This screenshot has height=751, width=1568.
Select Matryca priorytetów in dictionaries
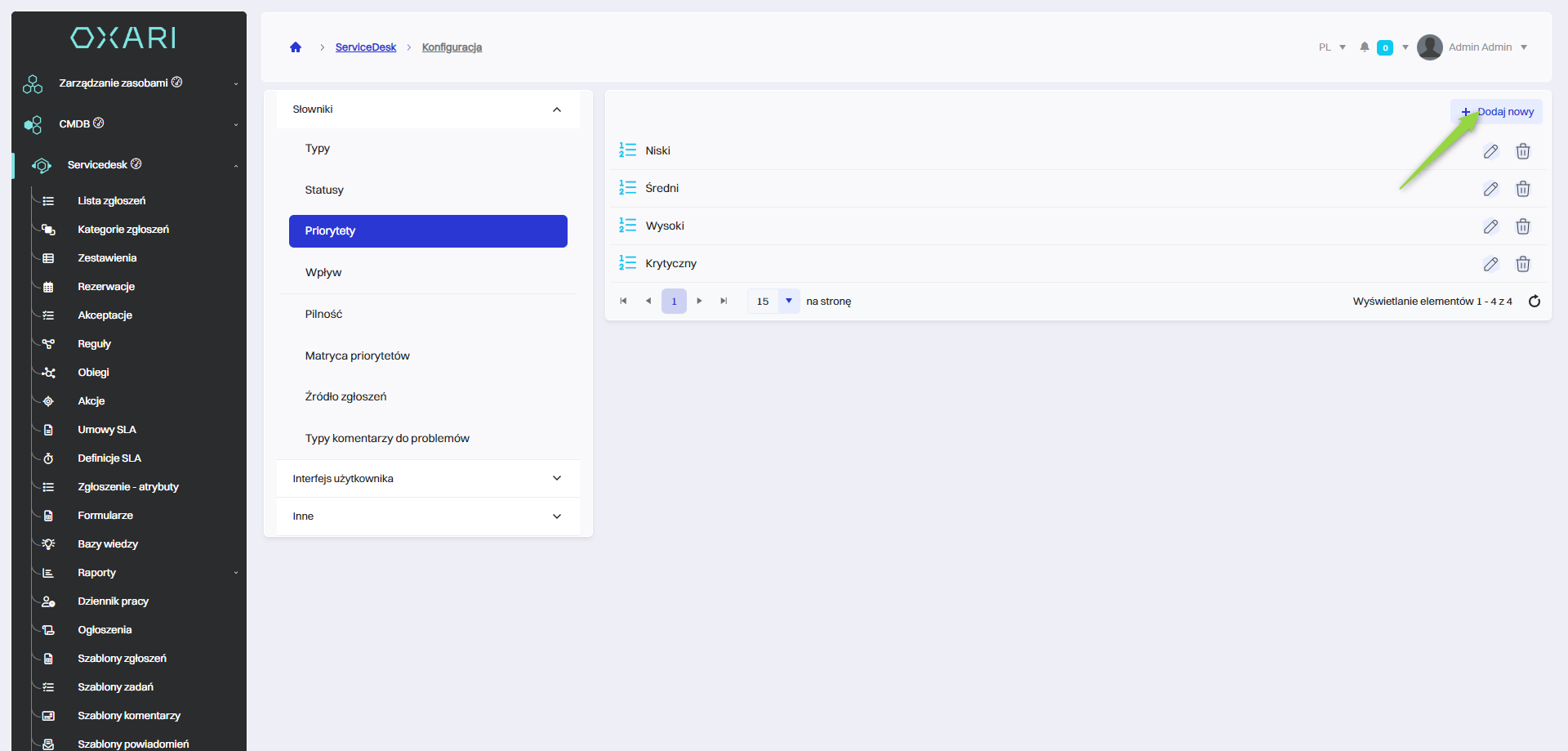[357, 355]
